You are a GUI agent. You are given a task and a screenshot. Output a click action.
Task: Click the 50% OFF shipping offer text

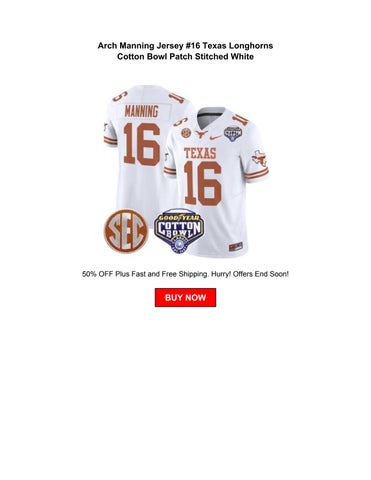coord(185,274)
